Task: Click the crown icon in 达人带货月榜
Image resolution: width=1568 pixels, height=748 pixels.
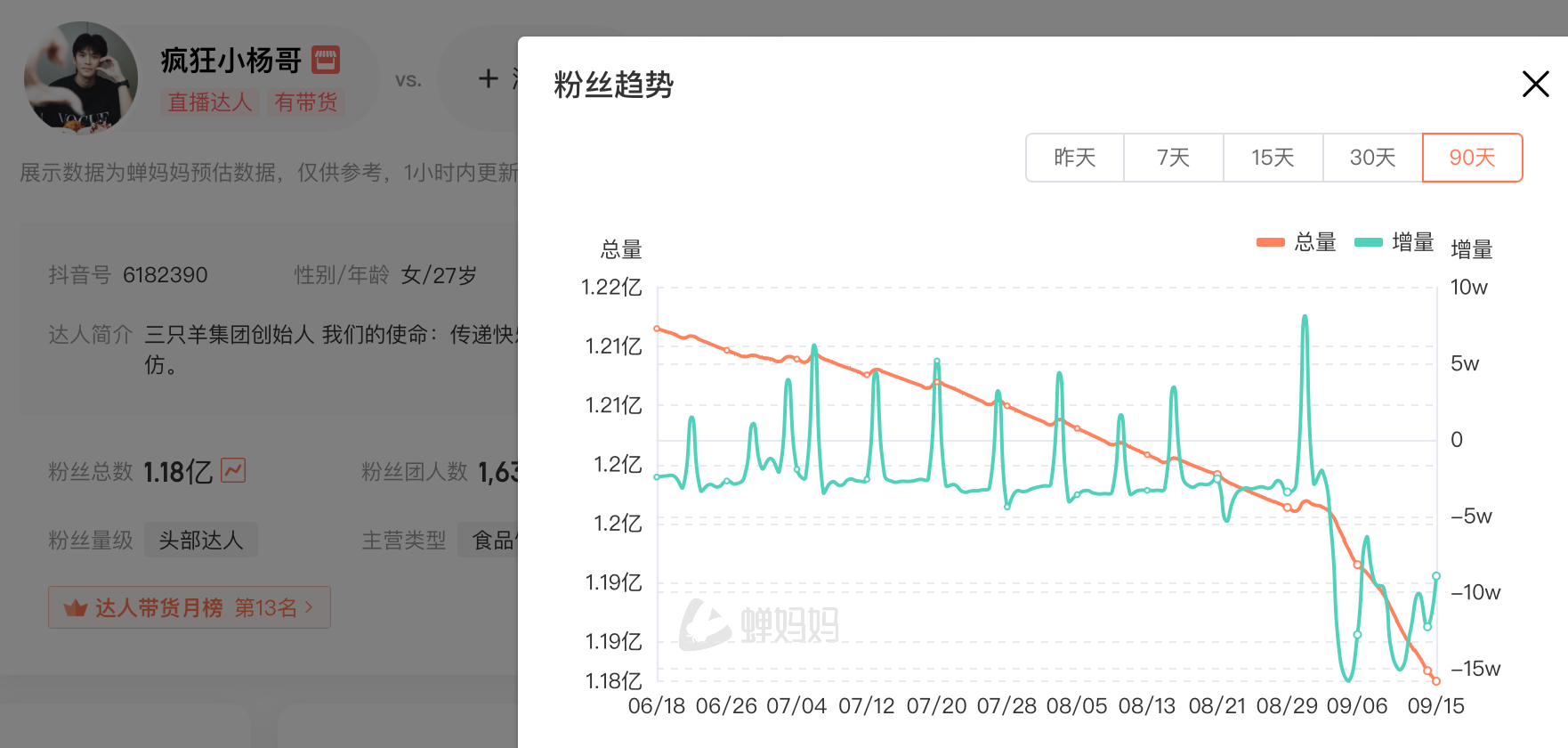Action: click(76, 608)
